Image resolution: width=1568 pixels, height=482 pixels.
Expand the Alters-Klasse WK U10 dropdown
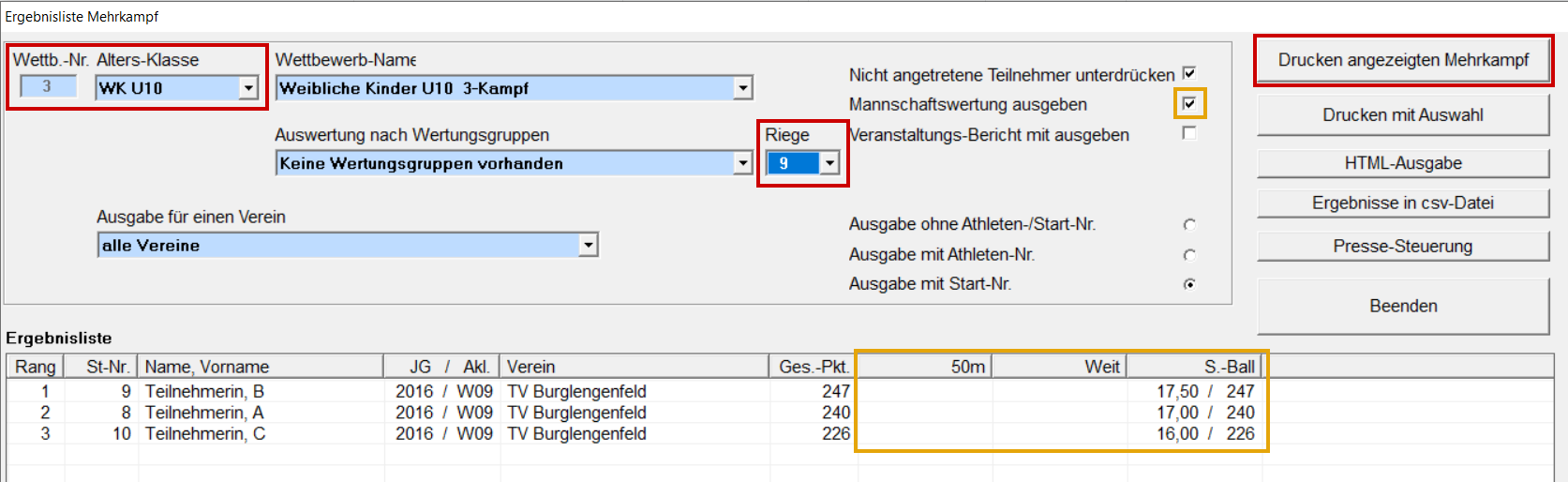tap(248, 88)
